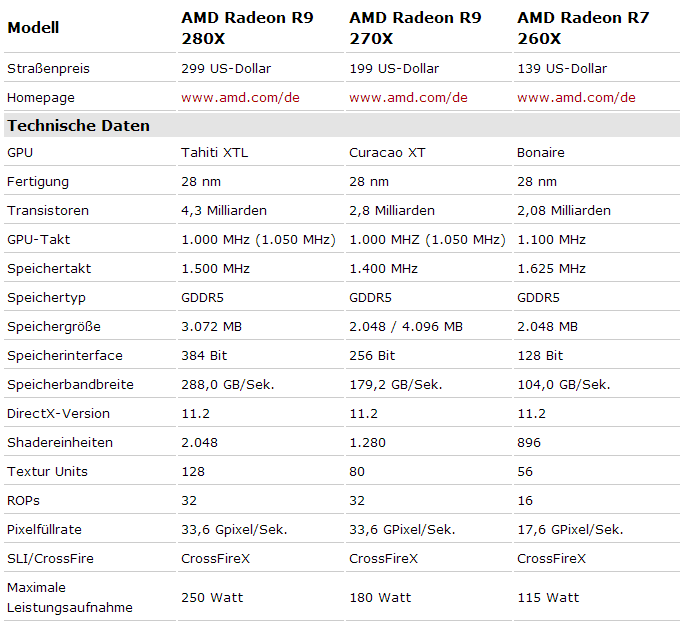Click the Speicherbandbreite row label

pyautogui.click(x=70, y=385)
